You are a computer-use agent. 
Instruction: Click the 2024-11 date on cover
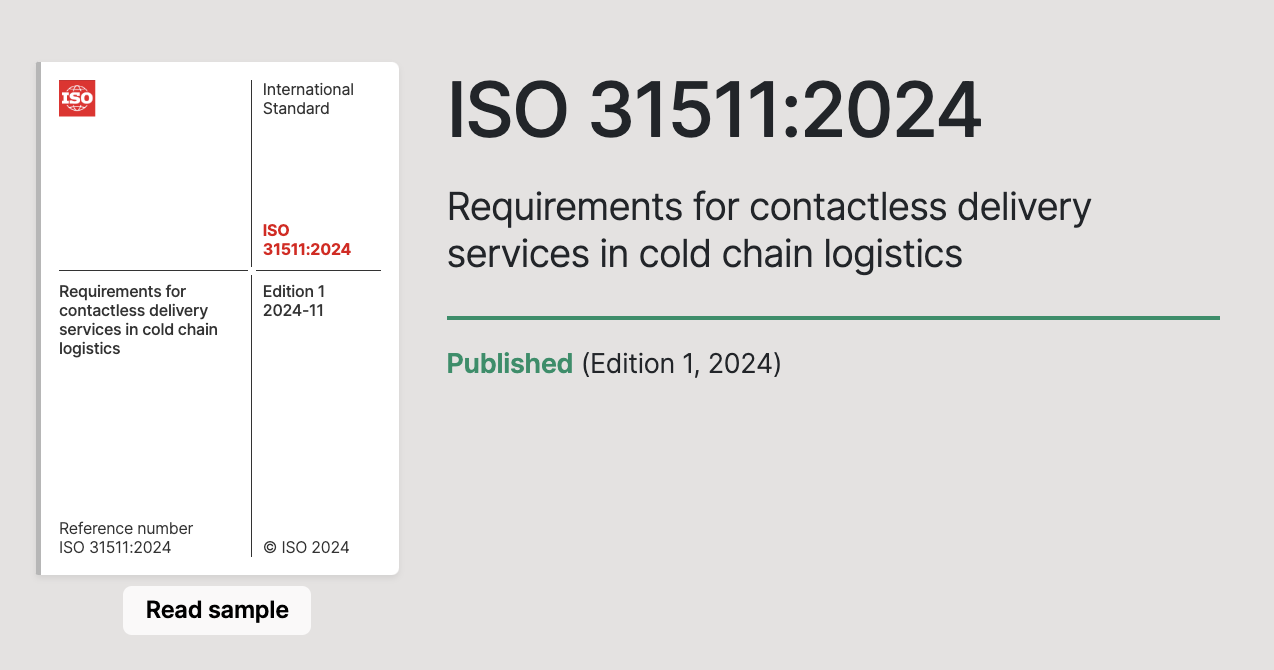point(293,310)
